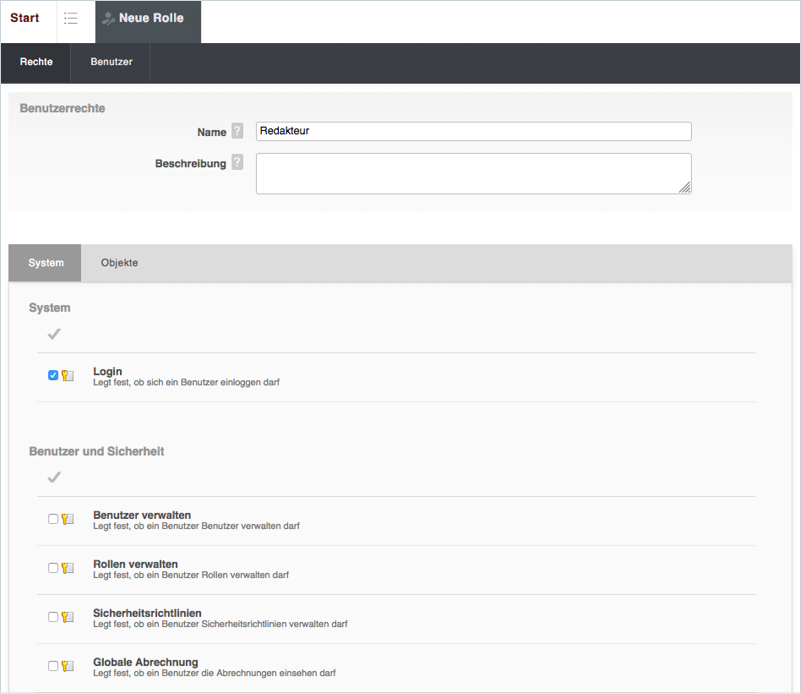
Task: Click the help icon next to Beschreibung
Action: pos(237,163)
